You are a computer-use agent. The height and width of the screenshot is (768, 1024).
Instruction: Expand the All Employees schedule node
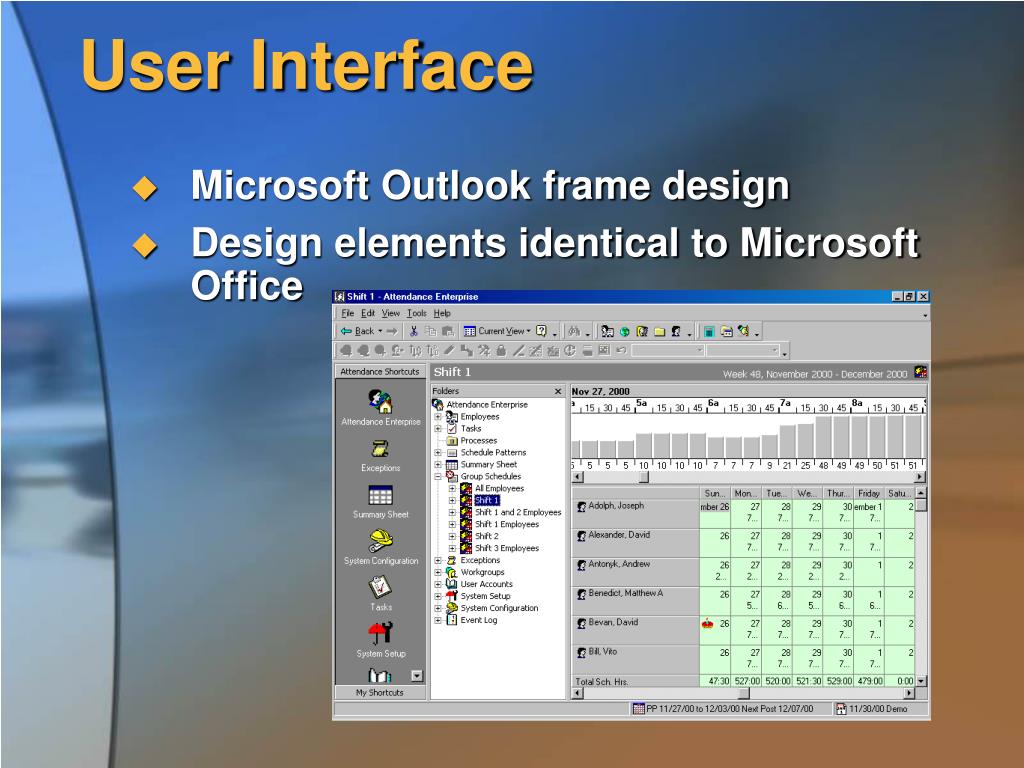coord(452,488)
